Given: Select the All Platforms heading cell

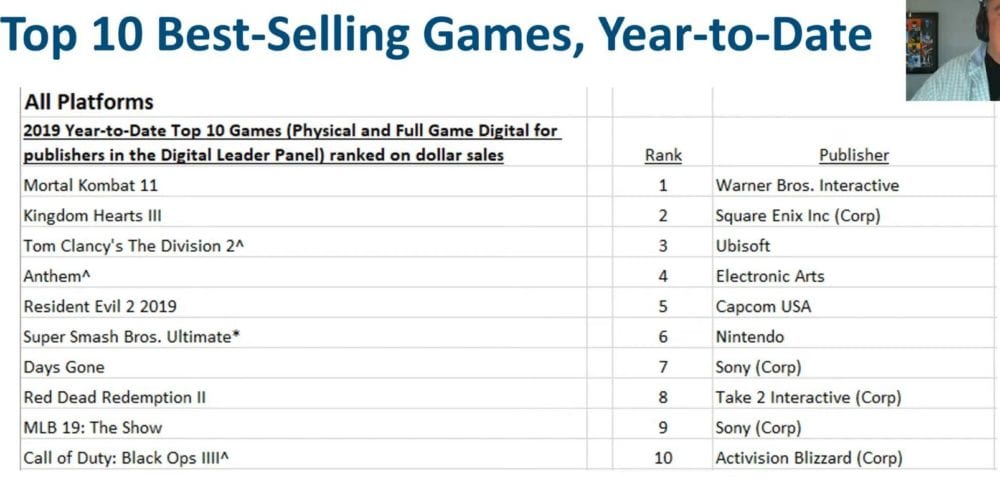Looking at the screenshot, I should coord(89,102).
